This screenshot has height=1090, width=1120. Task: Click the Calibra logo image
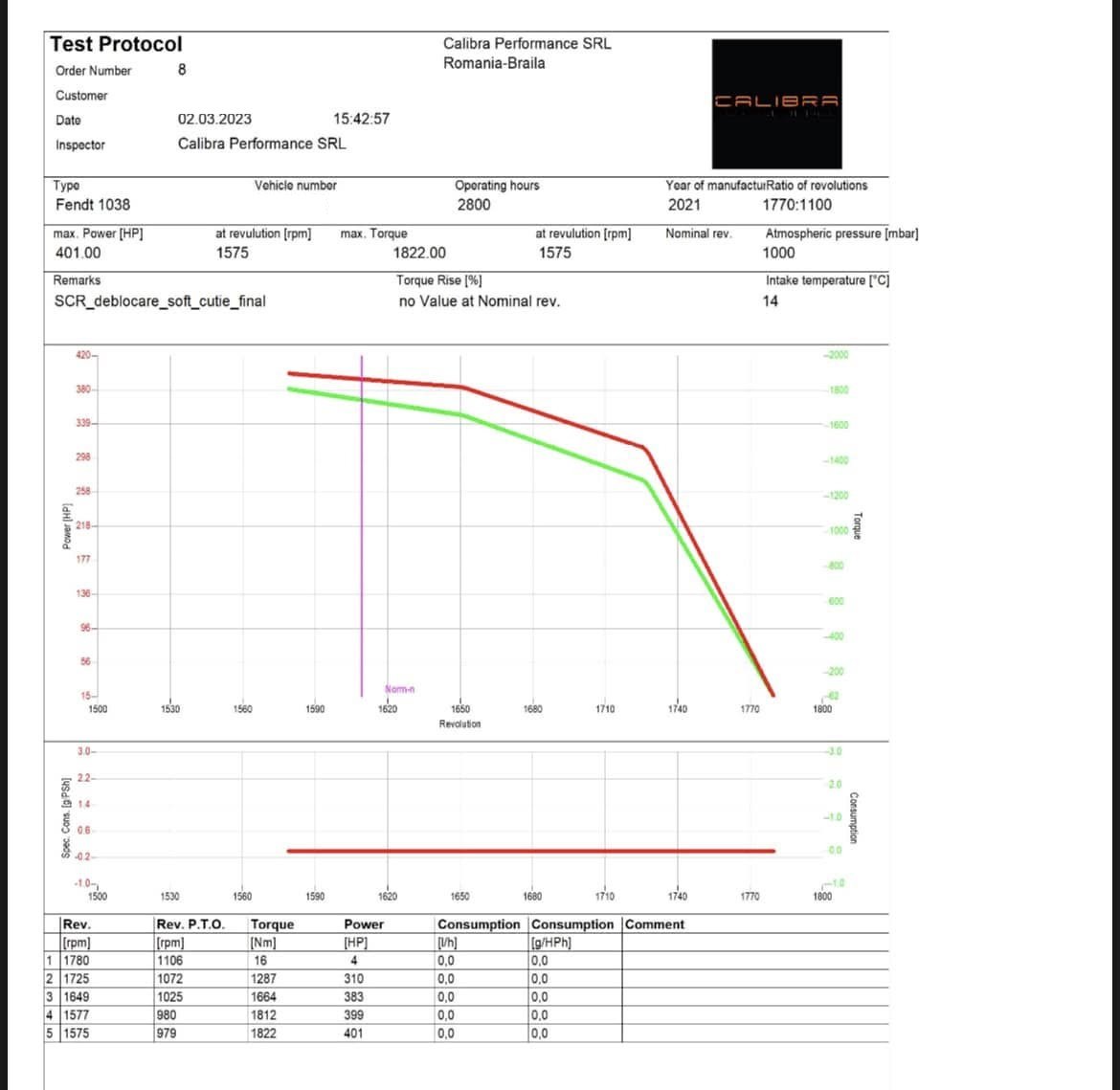click(x=776, y=103)
